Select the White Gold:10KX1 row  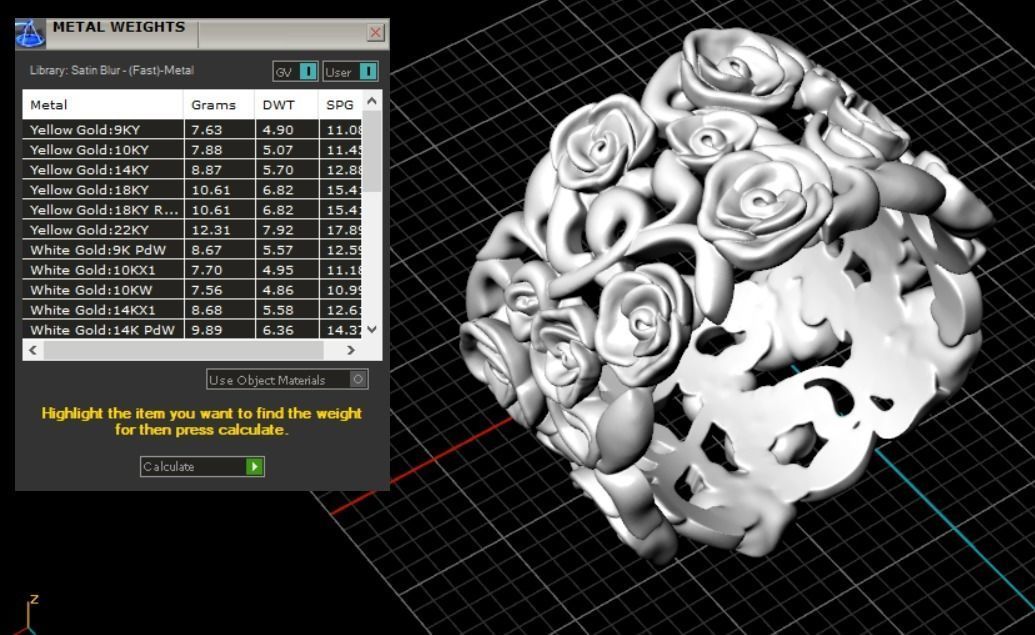pos(192,270)
